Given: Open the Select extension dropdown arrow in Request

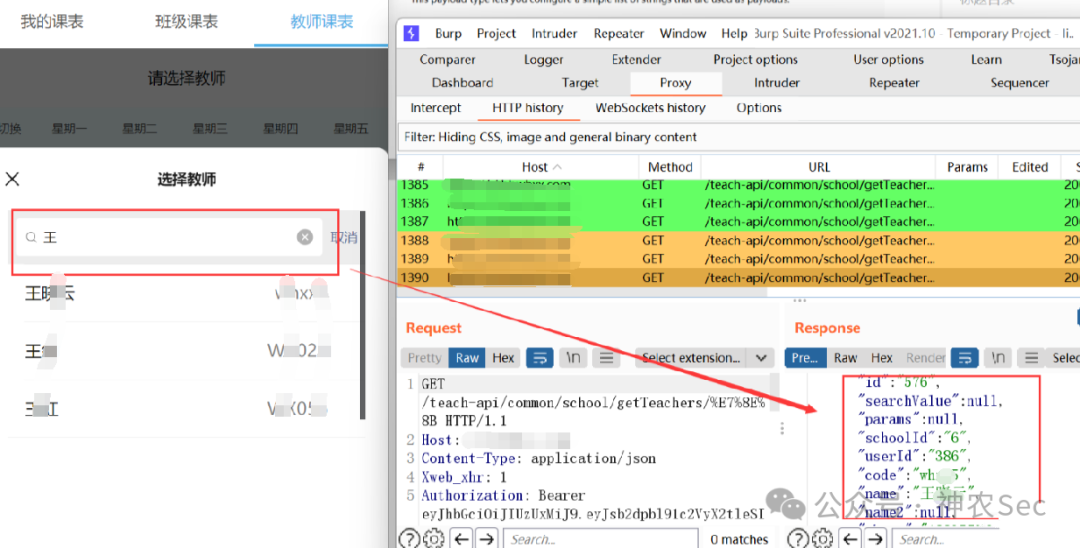Looking at the screenshot, I should click(760, 358).
